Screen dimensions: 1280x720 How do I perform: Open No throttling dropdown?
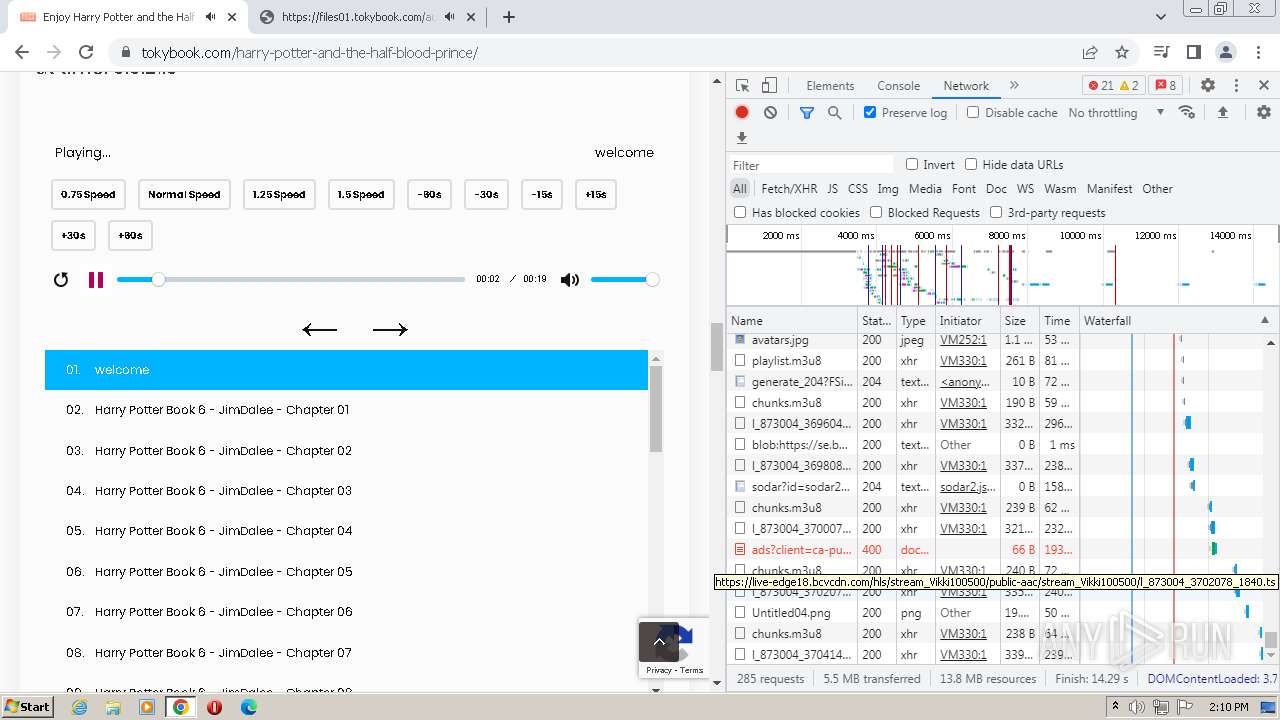click(1116, 113)
